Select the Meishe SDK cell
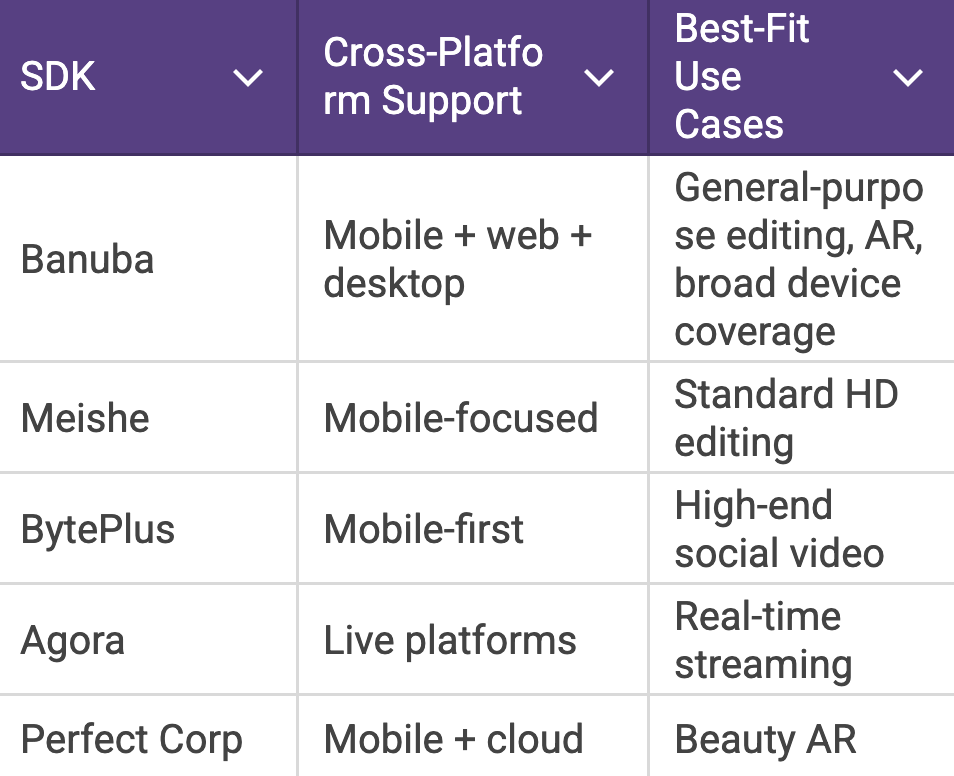 [x=85, y=417]
